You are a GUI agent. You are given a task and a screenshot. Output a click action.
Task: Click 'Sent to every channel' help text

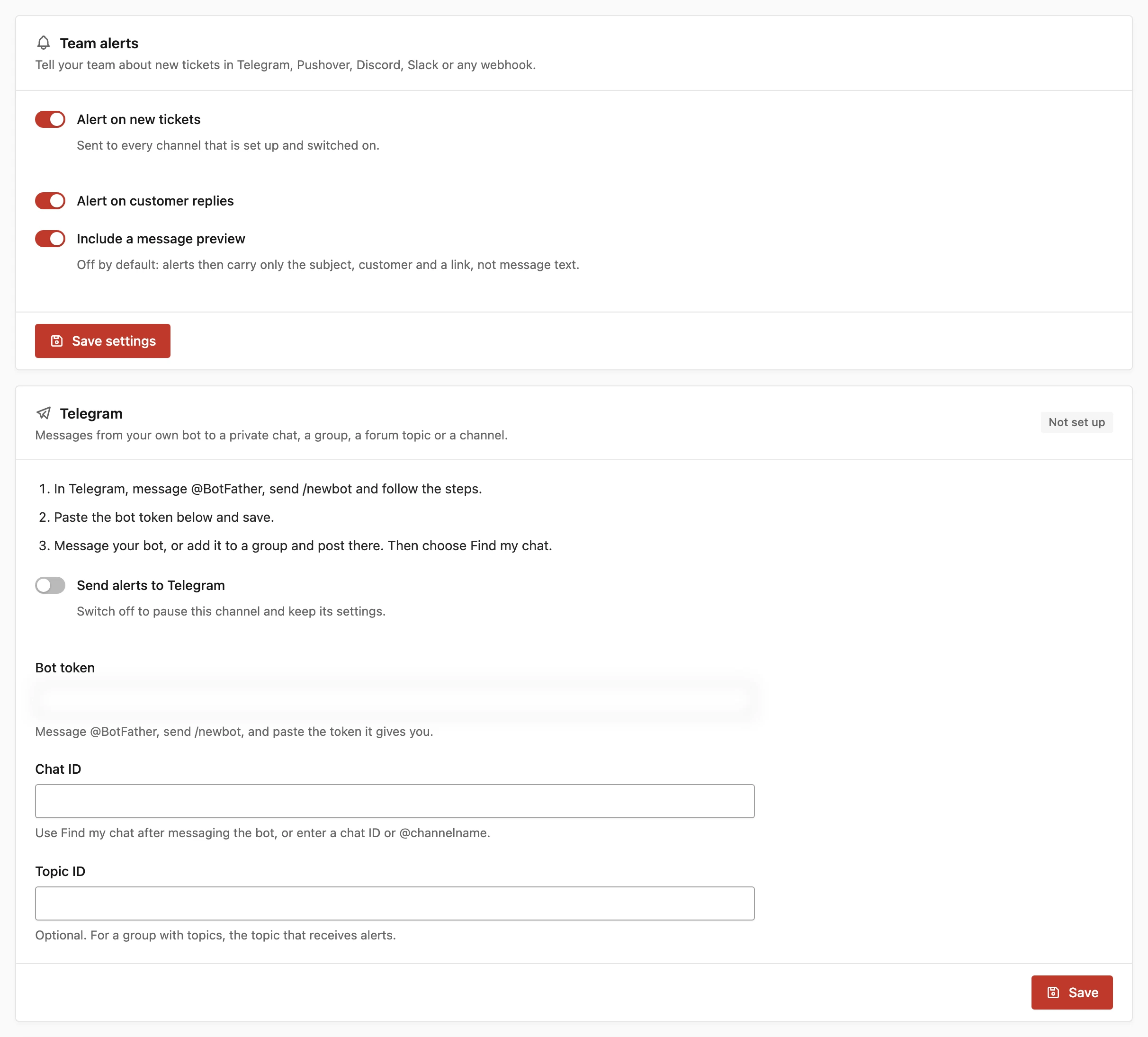click(228, 145)
